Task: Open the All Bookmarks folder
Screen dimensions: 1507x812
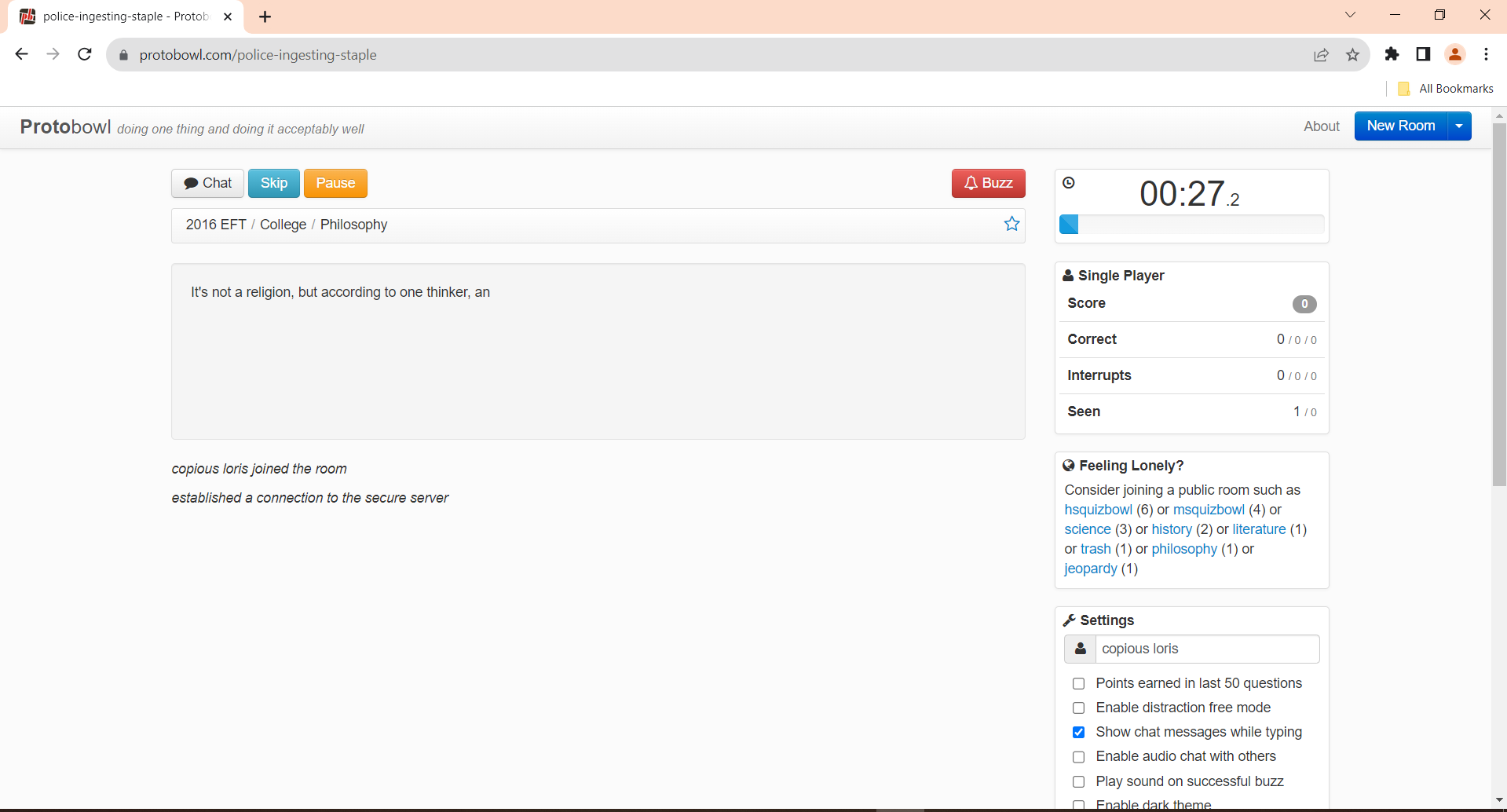Action: click(x=1446, y=89)
